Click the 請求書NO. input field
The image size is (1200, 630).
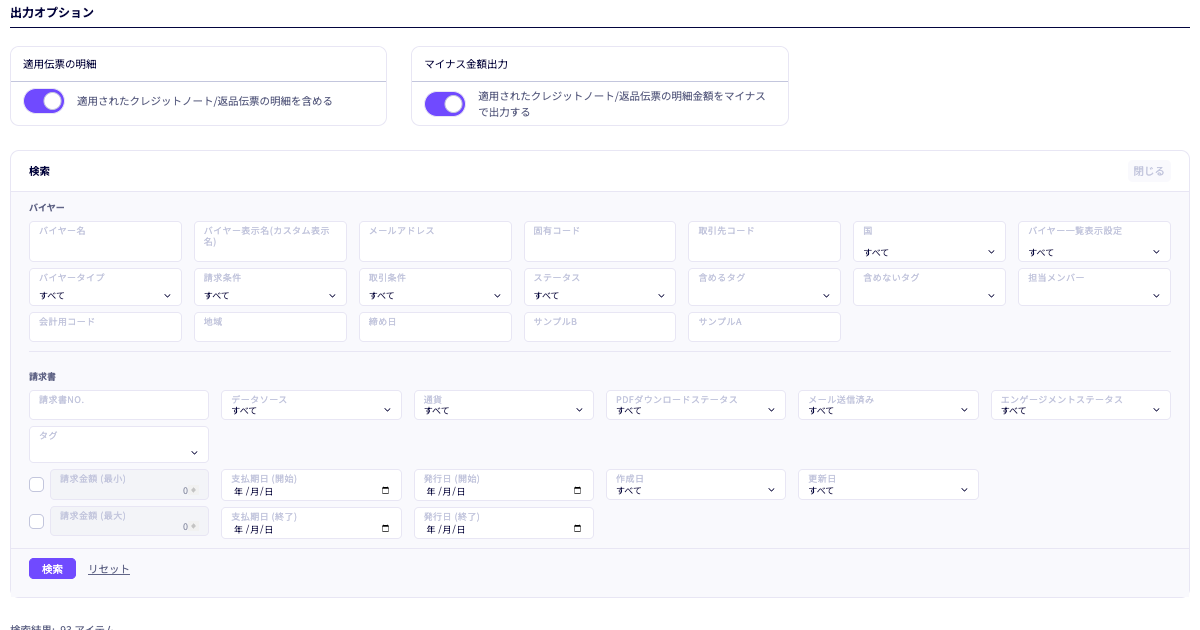coord(119,405)
